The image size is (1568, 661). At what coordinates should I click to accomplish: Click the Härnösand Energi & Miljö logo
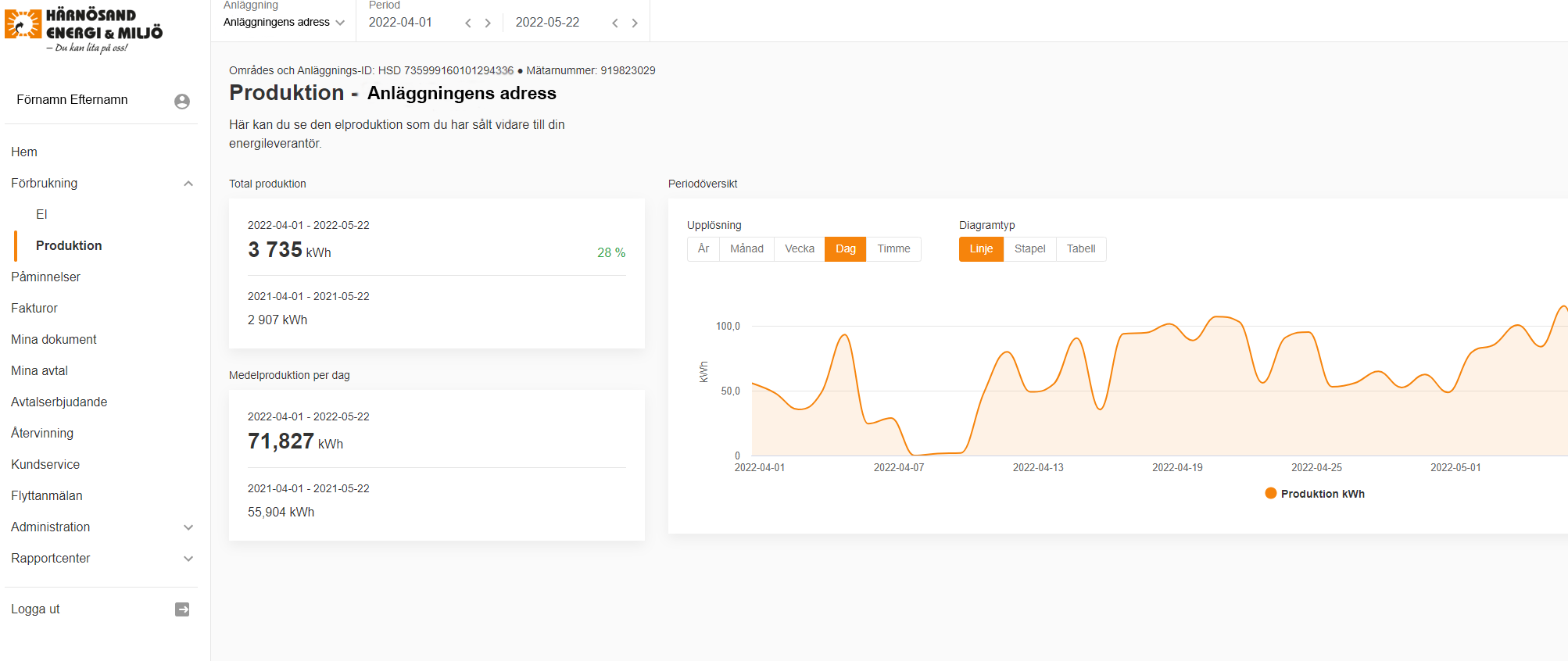(x=84, y=30)
